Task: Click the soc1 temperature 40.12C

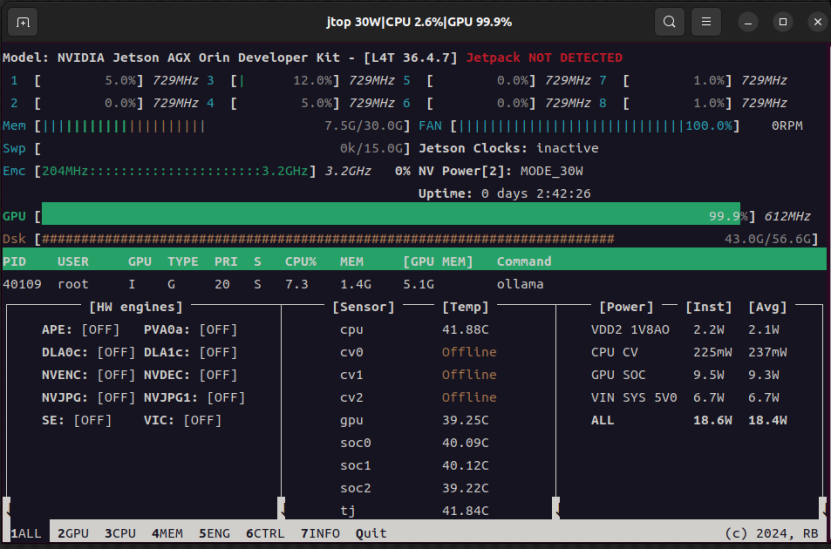Action: (x=465, y=465)
